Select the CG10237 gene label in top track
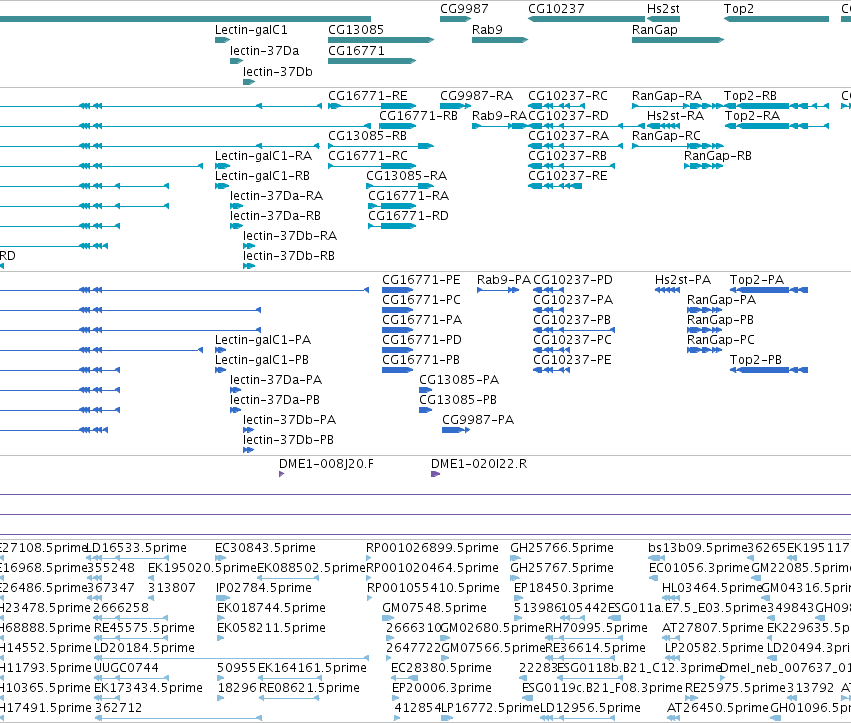This screenshot has width=851, height=723. [x=556, y=9]
